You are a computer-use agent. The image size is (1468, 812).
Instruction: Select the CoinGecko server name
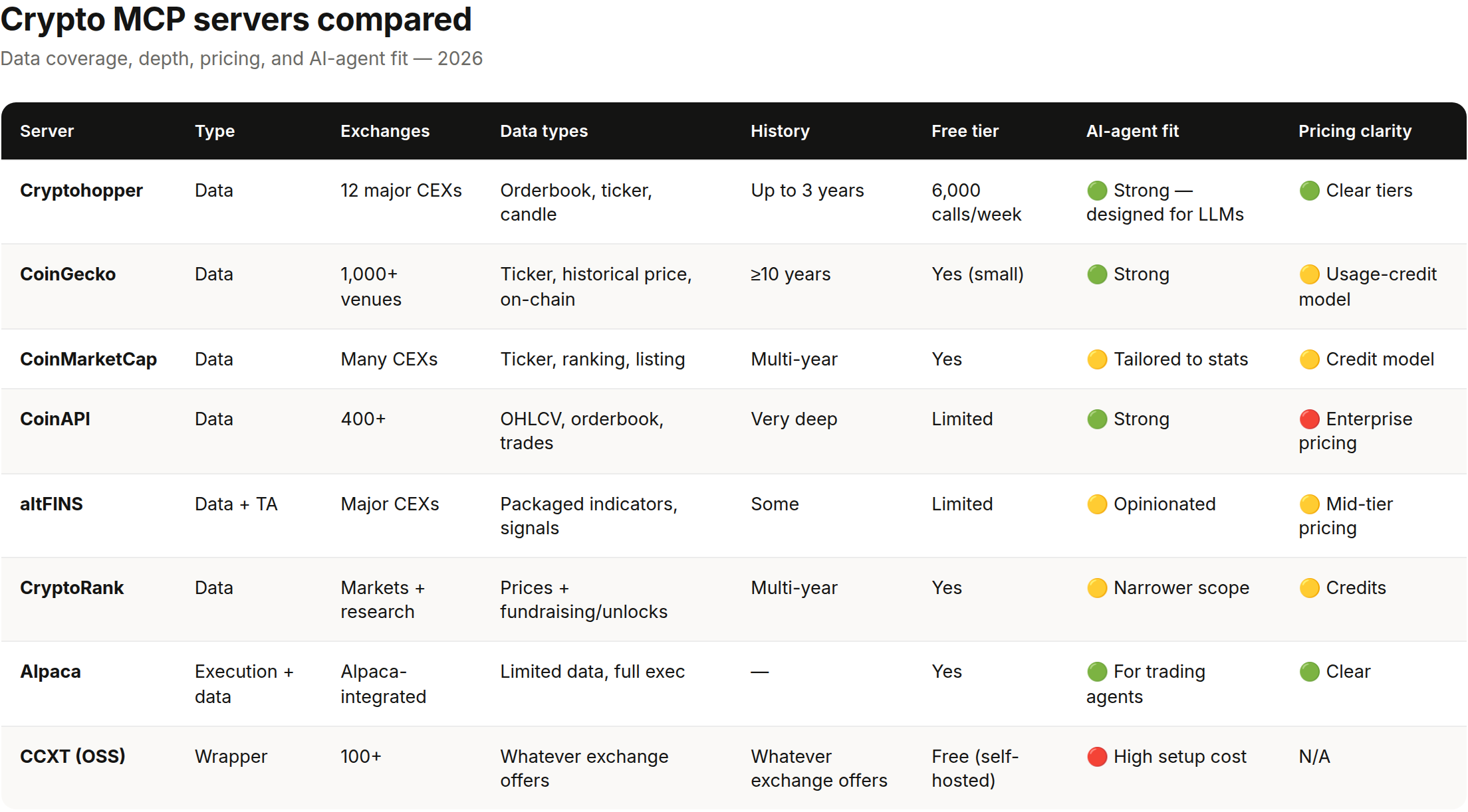(68, 274)
